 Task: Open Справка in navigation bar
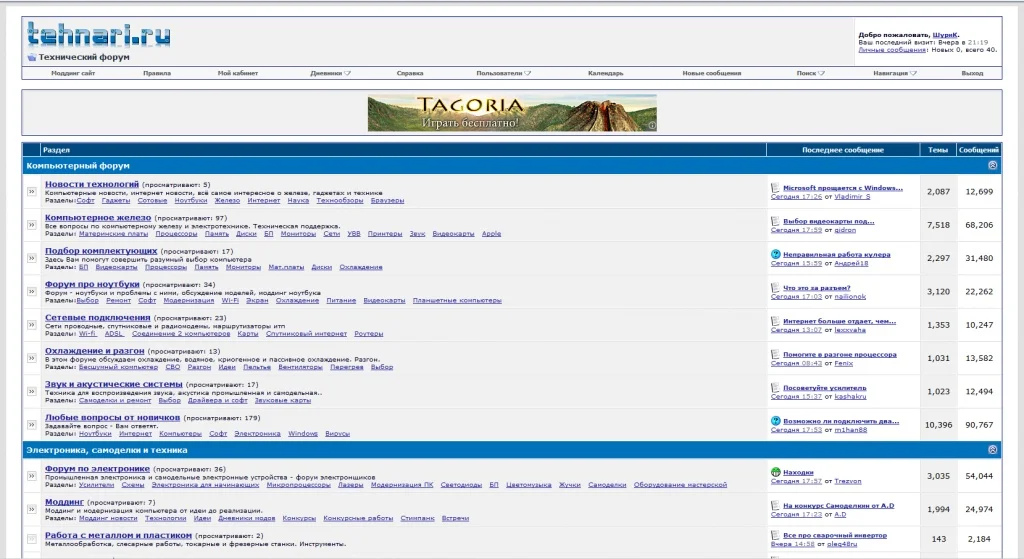pos(410,73)
